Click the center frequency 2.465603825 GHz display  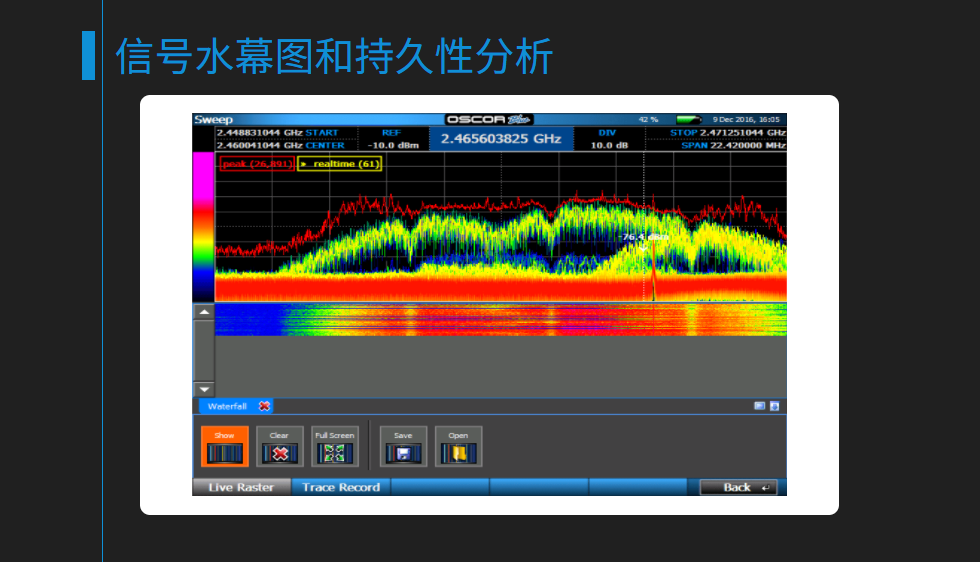click(x=501, y=139)
